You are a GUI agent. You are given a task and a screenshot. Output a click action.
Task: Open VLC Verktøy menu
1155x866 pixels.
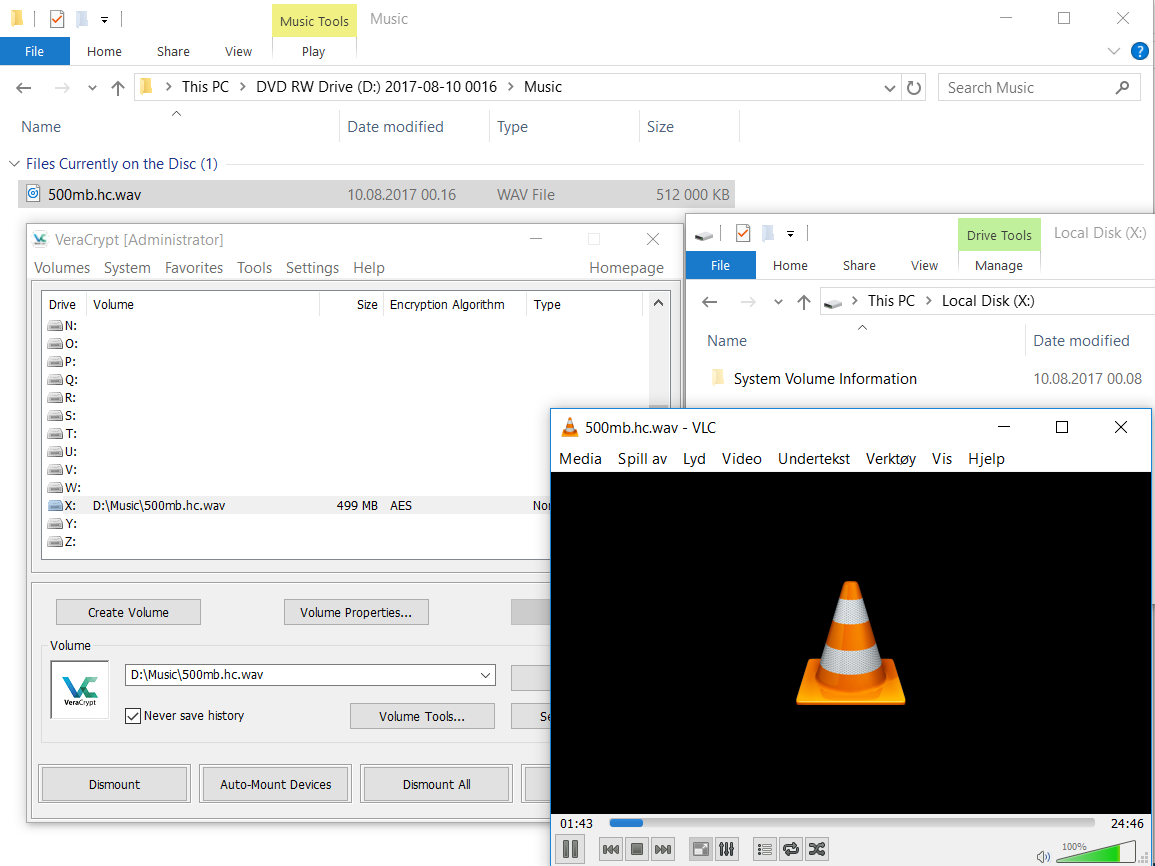pos(891,459)
